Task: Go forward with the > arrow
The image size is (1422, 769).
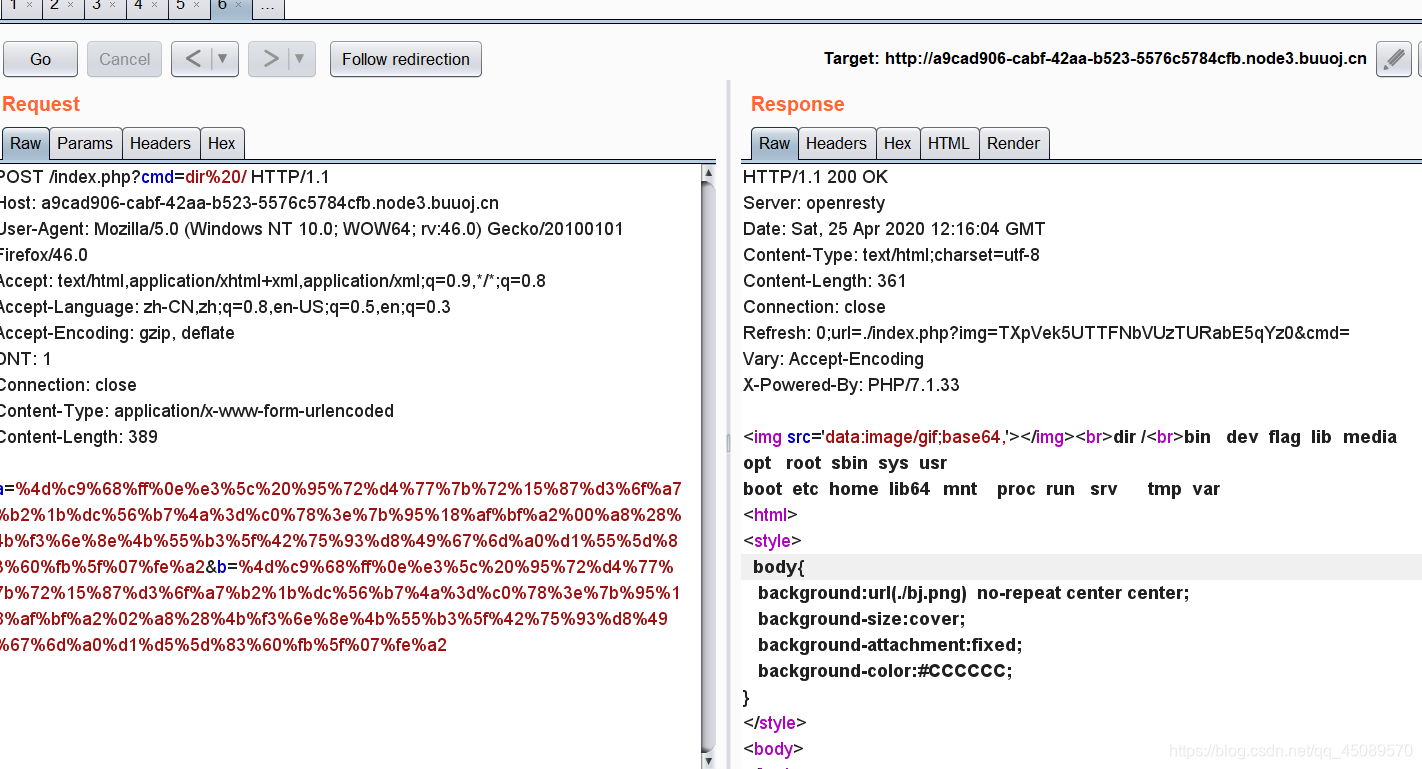Action: [270, 59]
